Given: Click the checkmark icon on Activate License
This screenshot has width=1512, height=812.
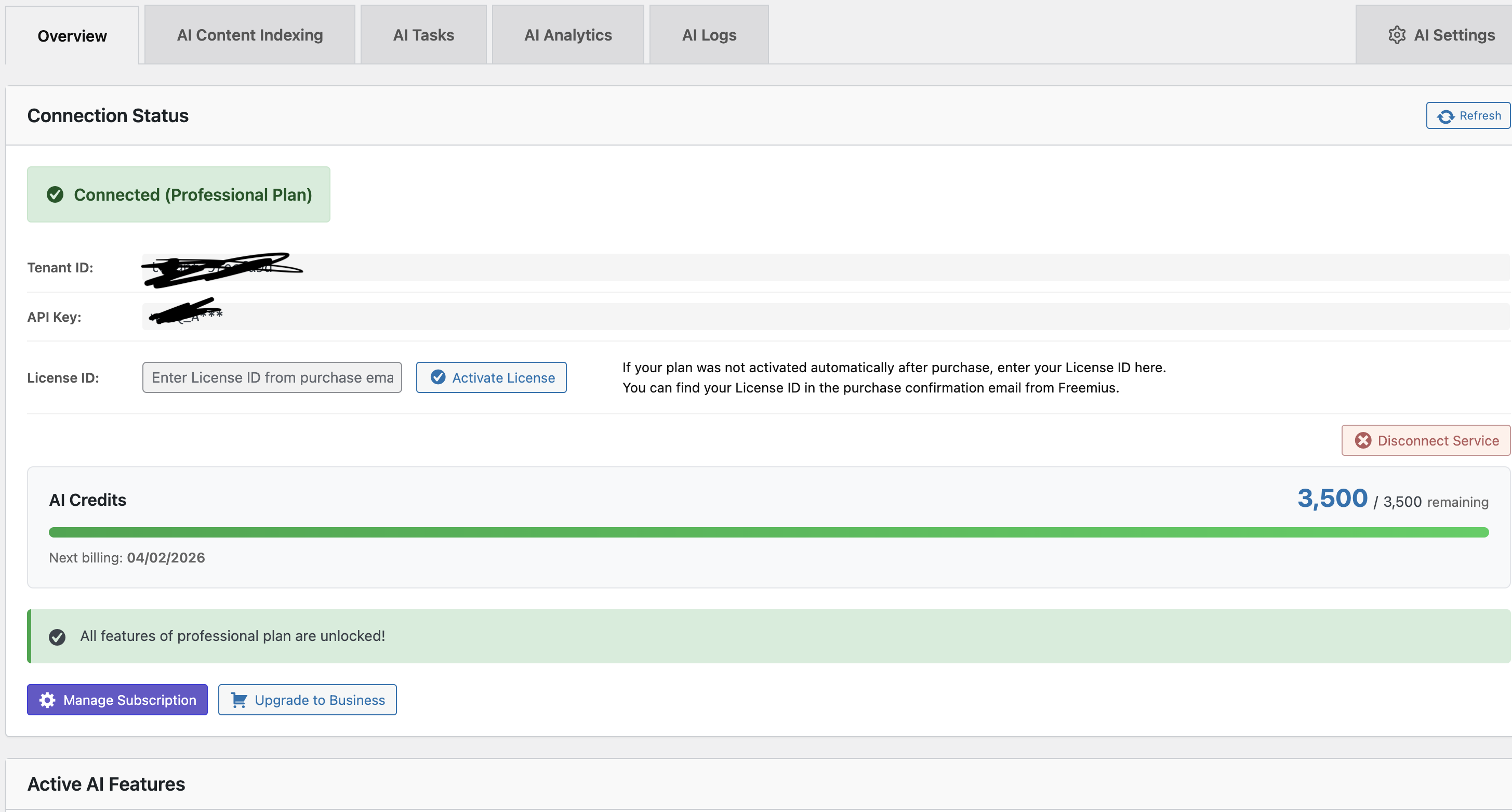Looking at the screenshot, I should [438, 377].
